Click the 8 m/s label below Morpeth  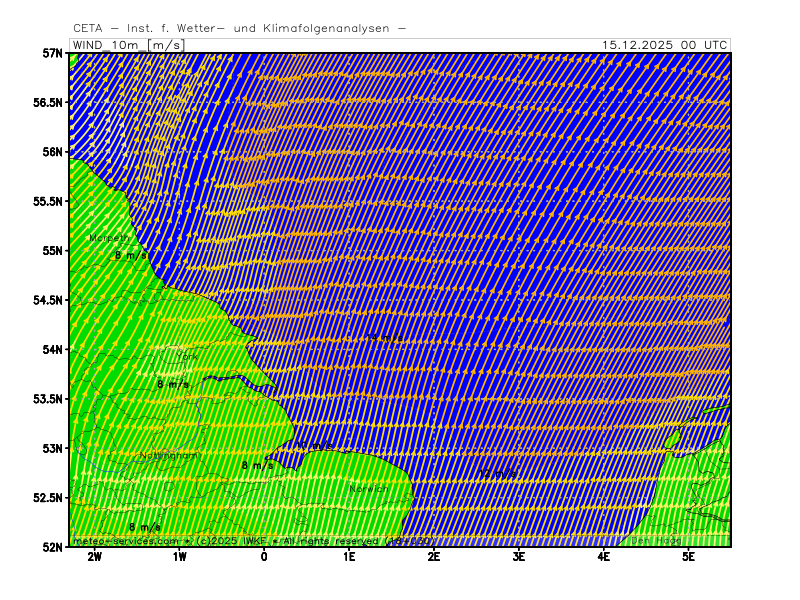tap(131, 255)
